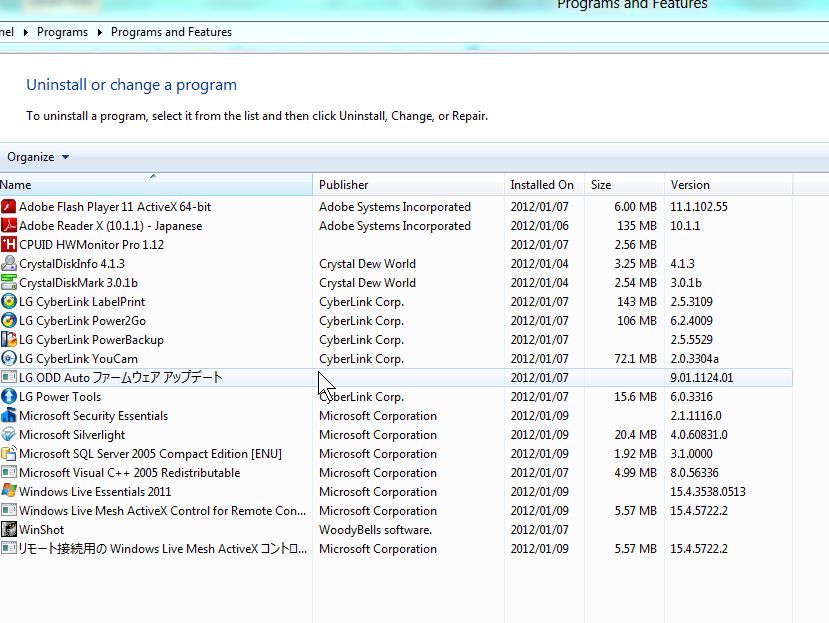This screenshot has width=829, height=623.
Task: Select Microsoft SQL Server 2005 Compact Edition [ENU]
Action: (150, 454)
